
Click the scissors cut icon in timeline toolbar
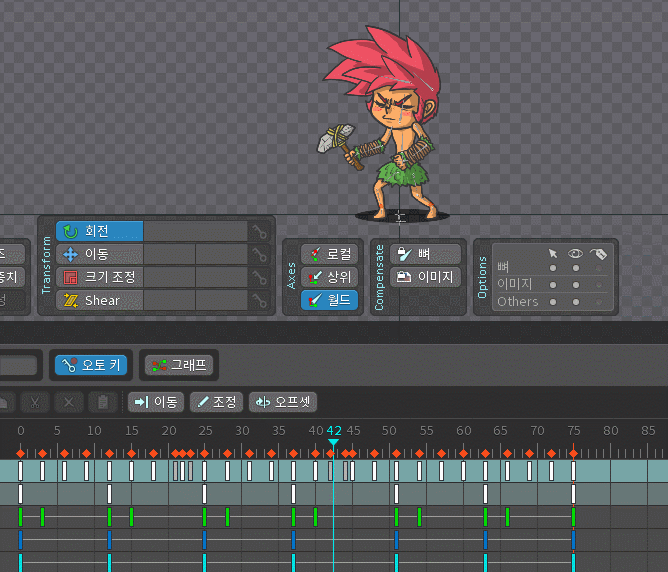pyautogui.click(x=34, y=402)
